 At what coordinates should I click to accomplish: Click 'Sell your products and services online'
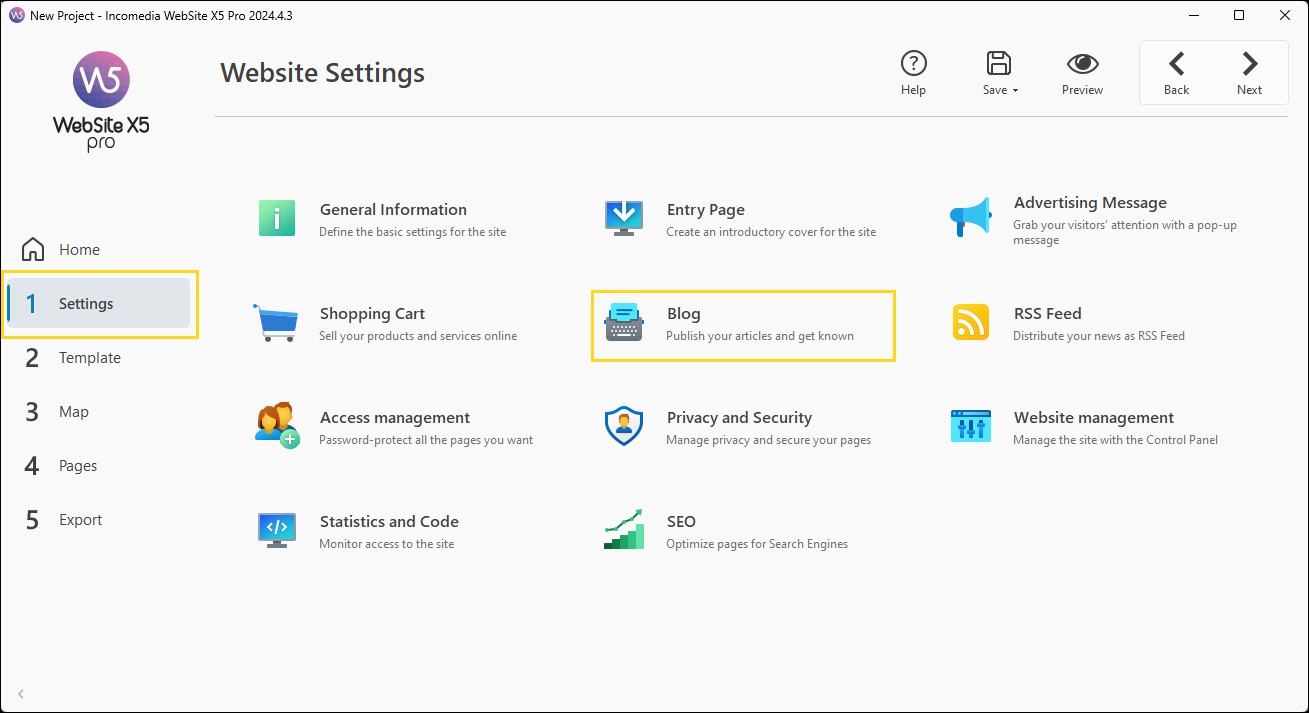tap(418, 336)
